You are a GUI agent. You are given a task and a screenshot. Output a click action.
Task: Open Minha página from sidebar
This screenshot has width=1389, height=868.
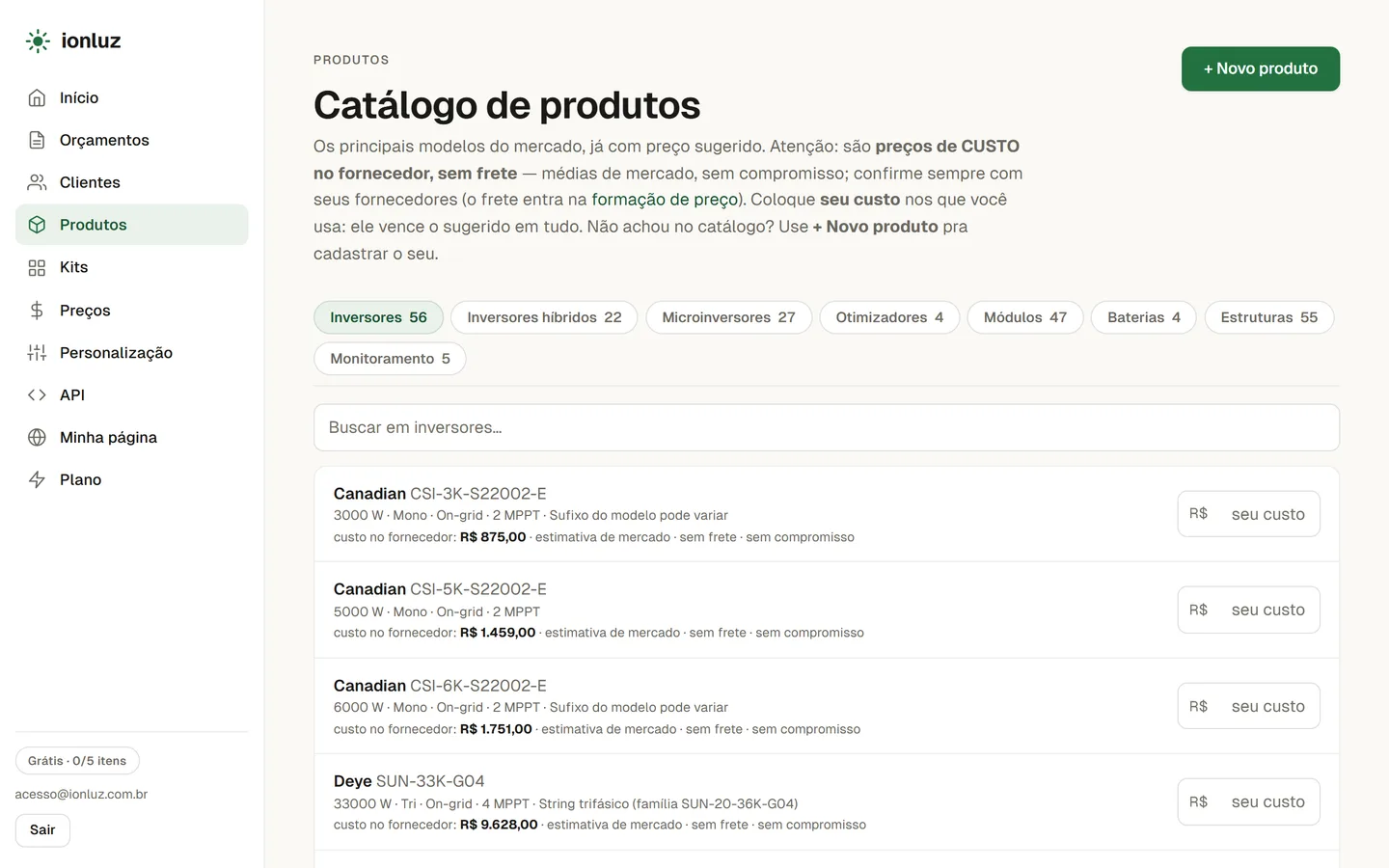point(131,437)
